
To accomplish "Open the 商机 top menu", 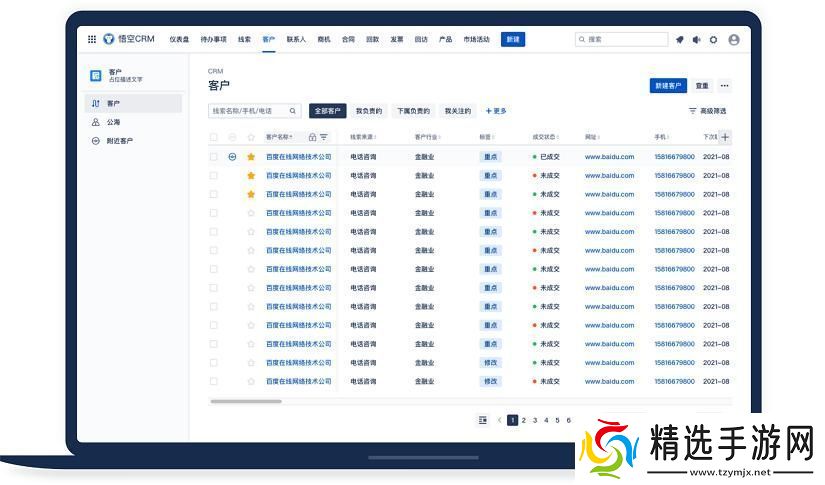I will (324, 39).
